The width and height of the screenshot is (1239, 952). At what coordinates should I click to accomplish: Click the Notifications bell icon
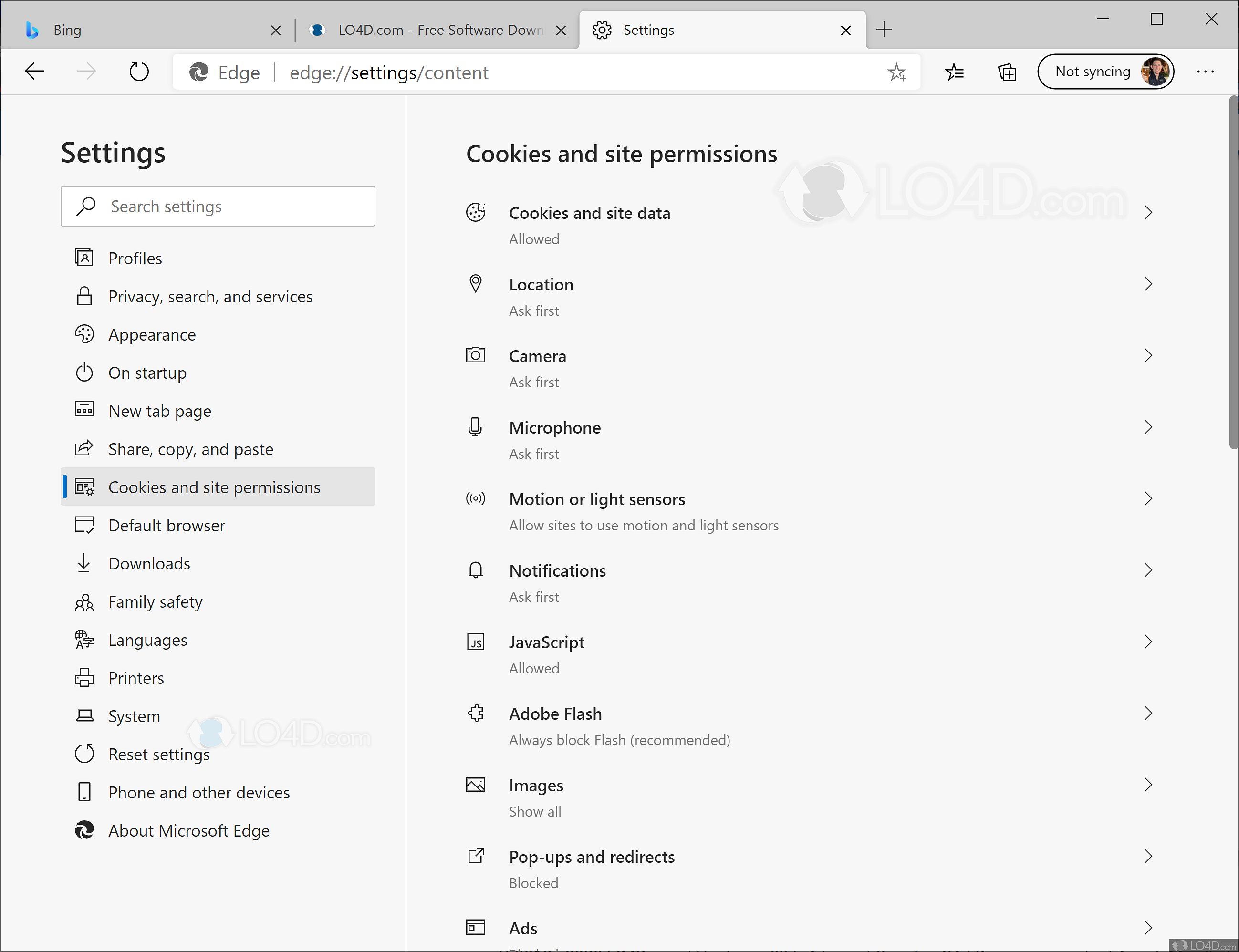point(476,570)
